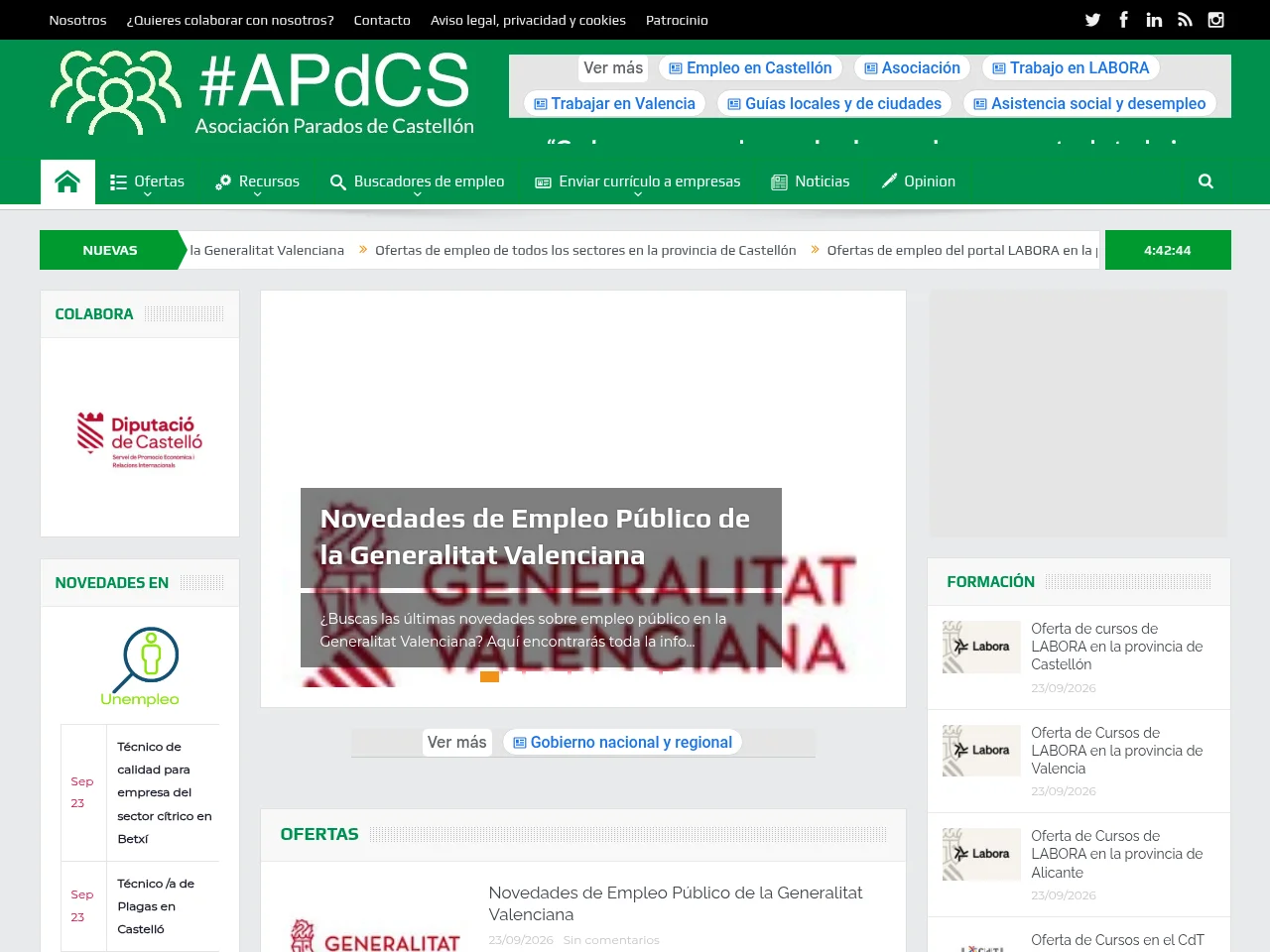Open slider headline Novedades de Empleo Público
Image resolution: width=1270 pixels, height=952 pixels.
(535, 536)
